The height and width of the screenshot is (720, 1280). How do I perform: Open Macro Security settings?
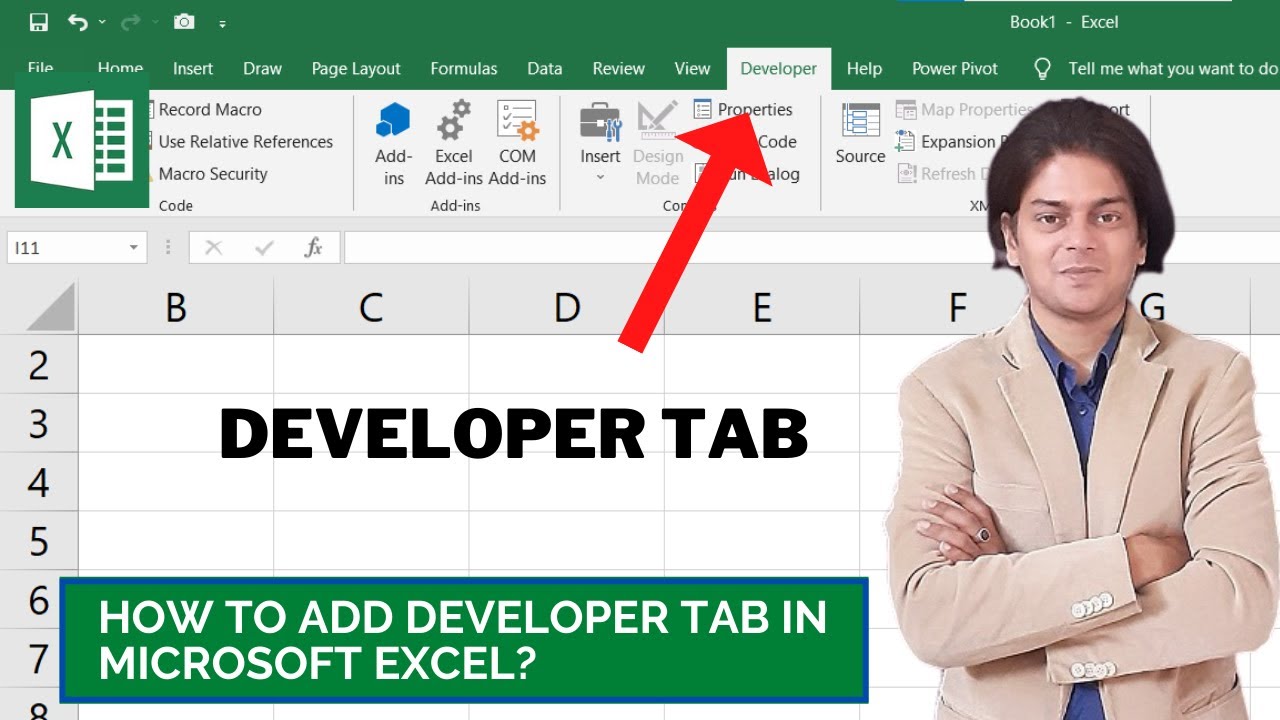point(213,174)
